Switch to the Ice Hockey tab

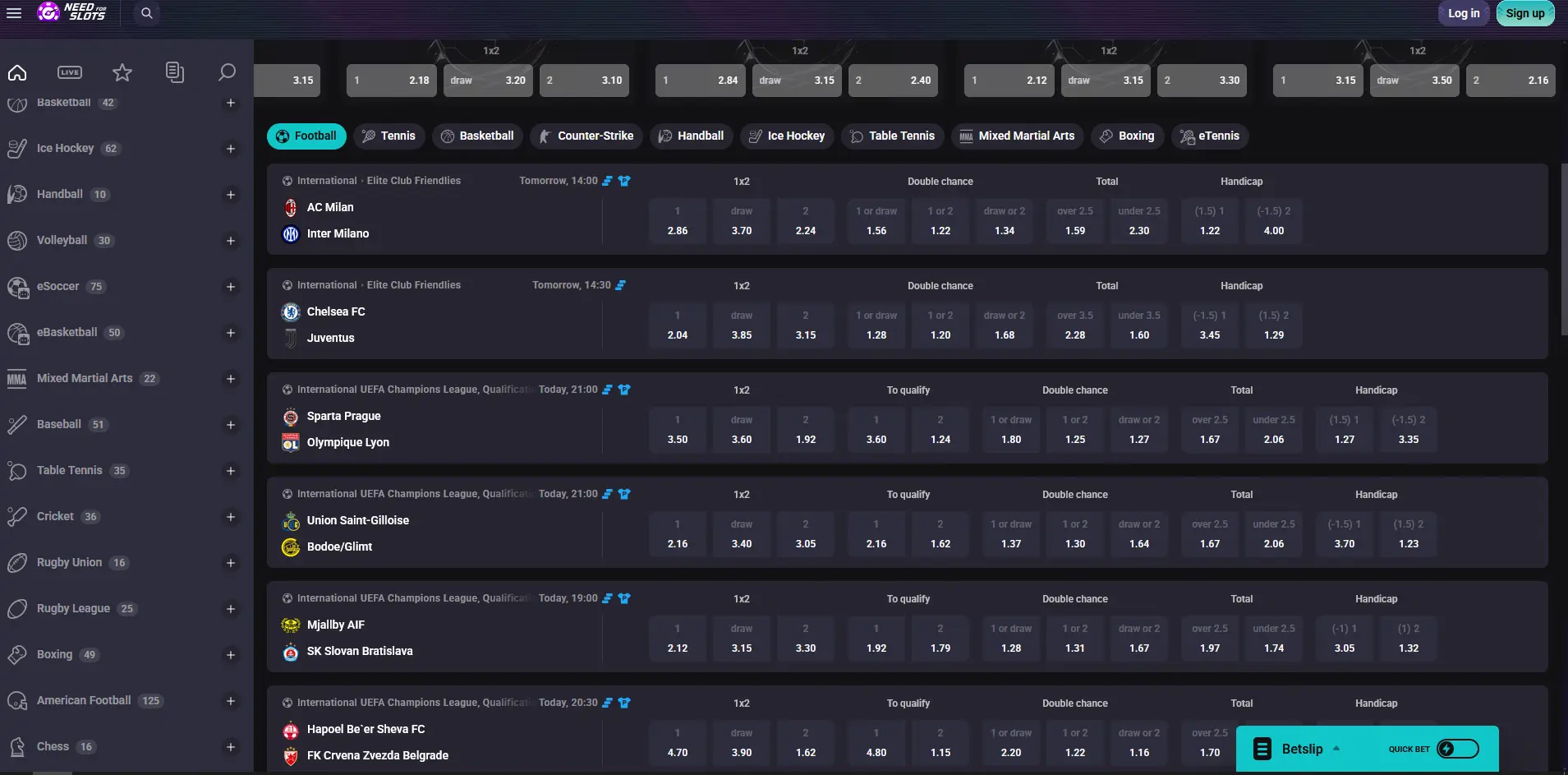tap(787, 136)
